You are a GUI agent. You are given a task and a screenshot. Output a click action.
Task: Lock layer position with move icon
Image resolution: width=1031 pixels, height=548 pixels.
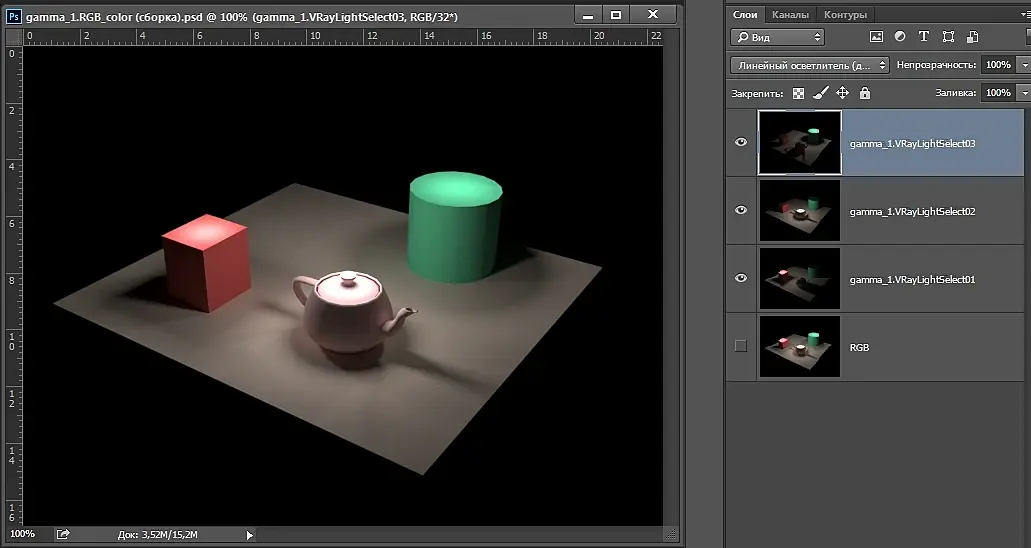click(842, 93)
